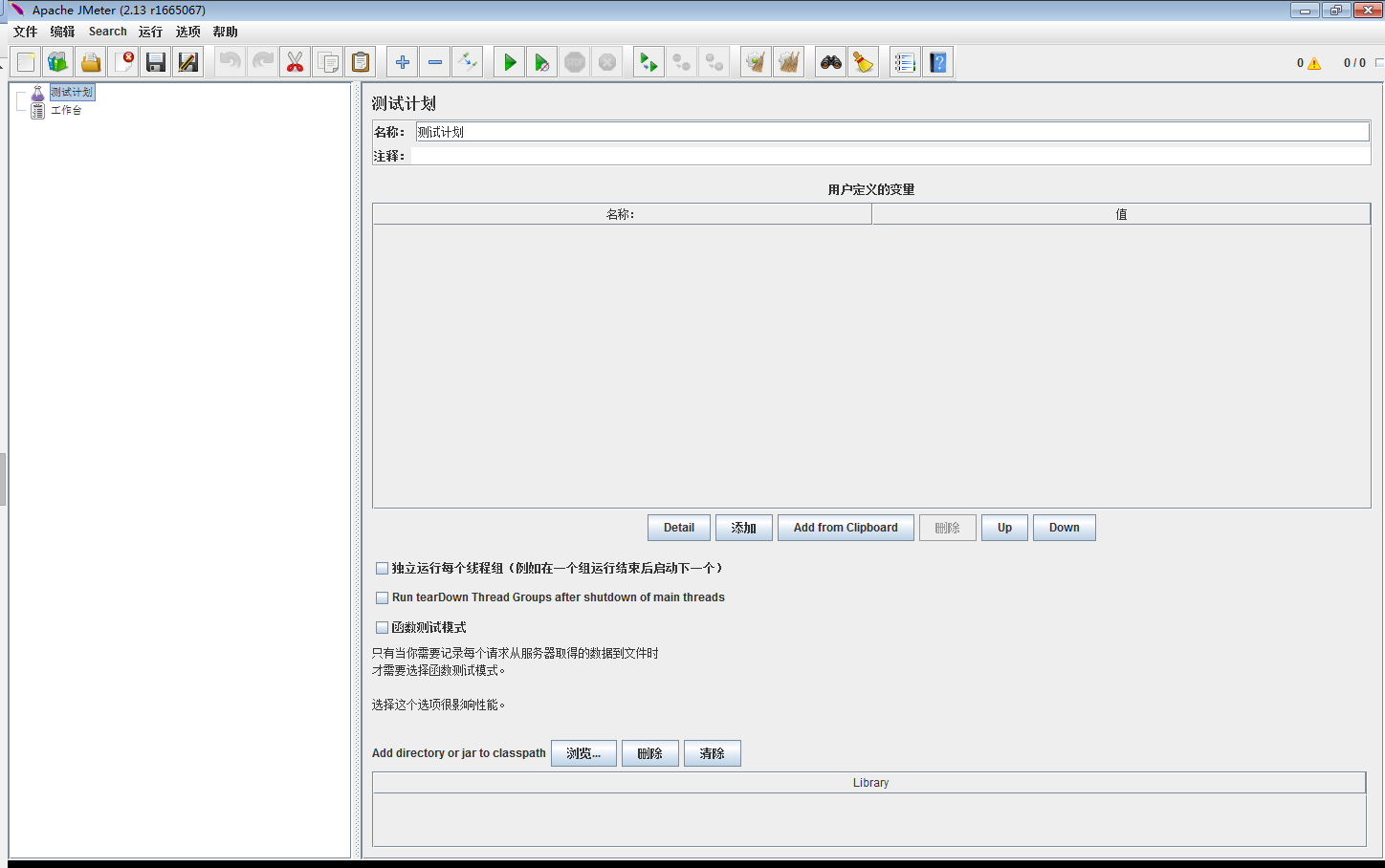Click the 删除 button beside 浏览
Screen dimensions: 1385x868
[x=650, y=753]
